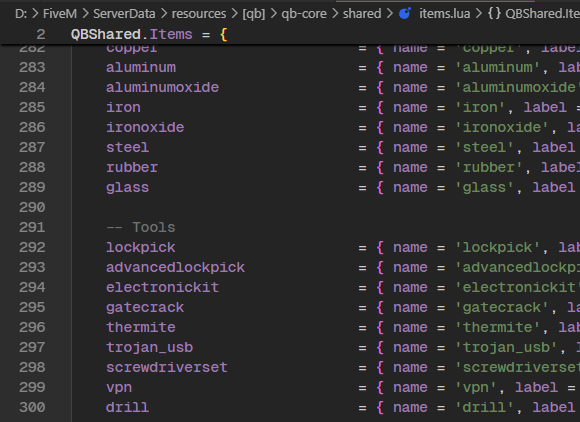This screenshot has width=580, height=422.
Task: Click the string 'steel' on line 287
Action: point(485,147)
